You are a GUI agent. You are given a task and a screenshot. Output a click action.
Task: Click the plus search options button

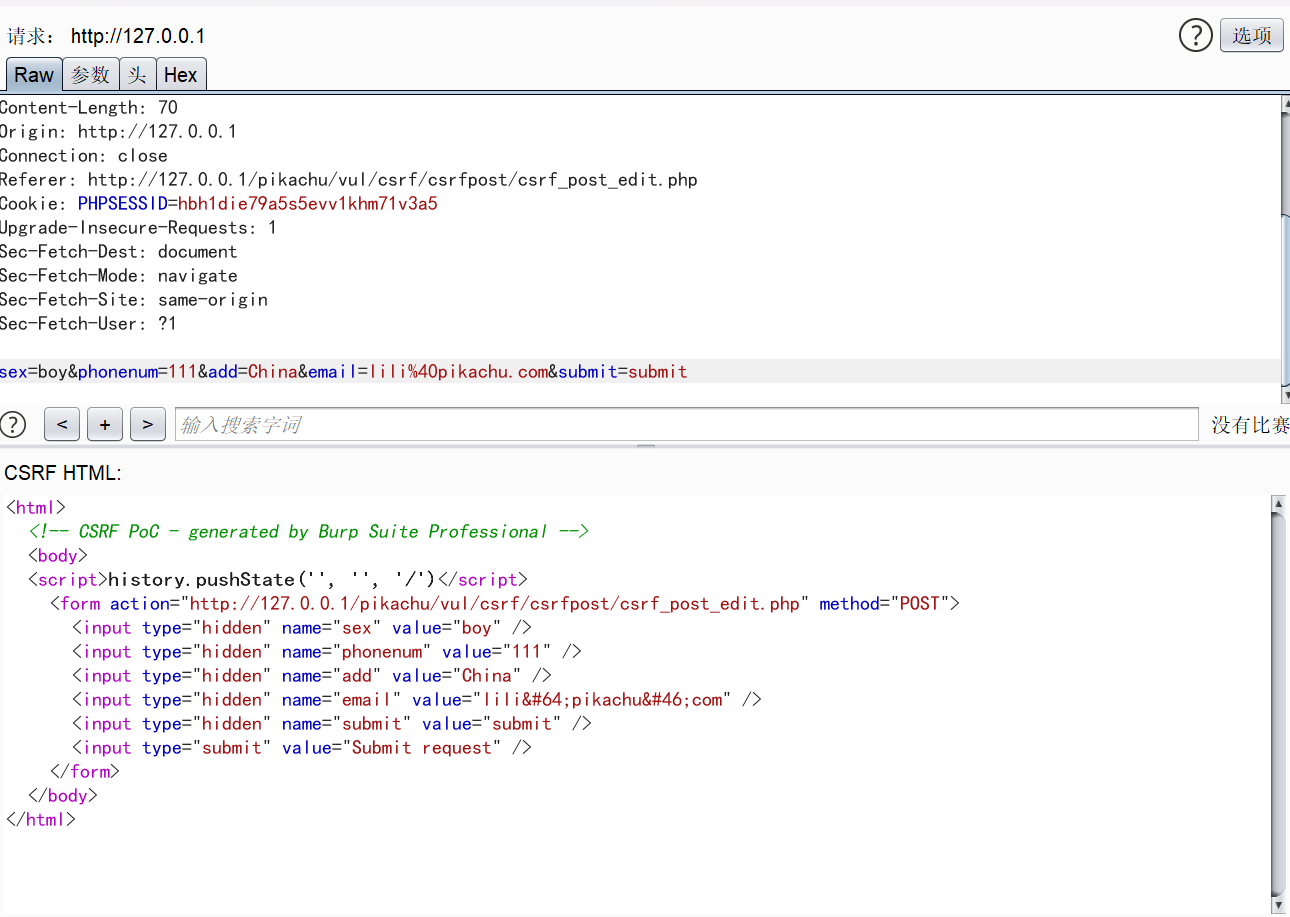tap(105, 424)
